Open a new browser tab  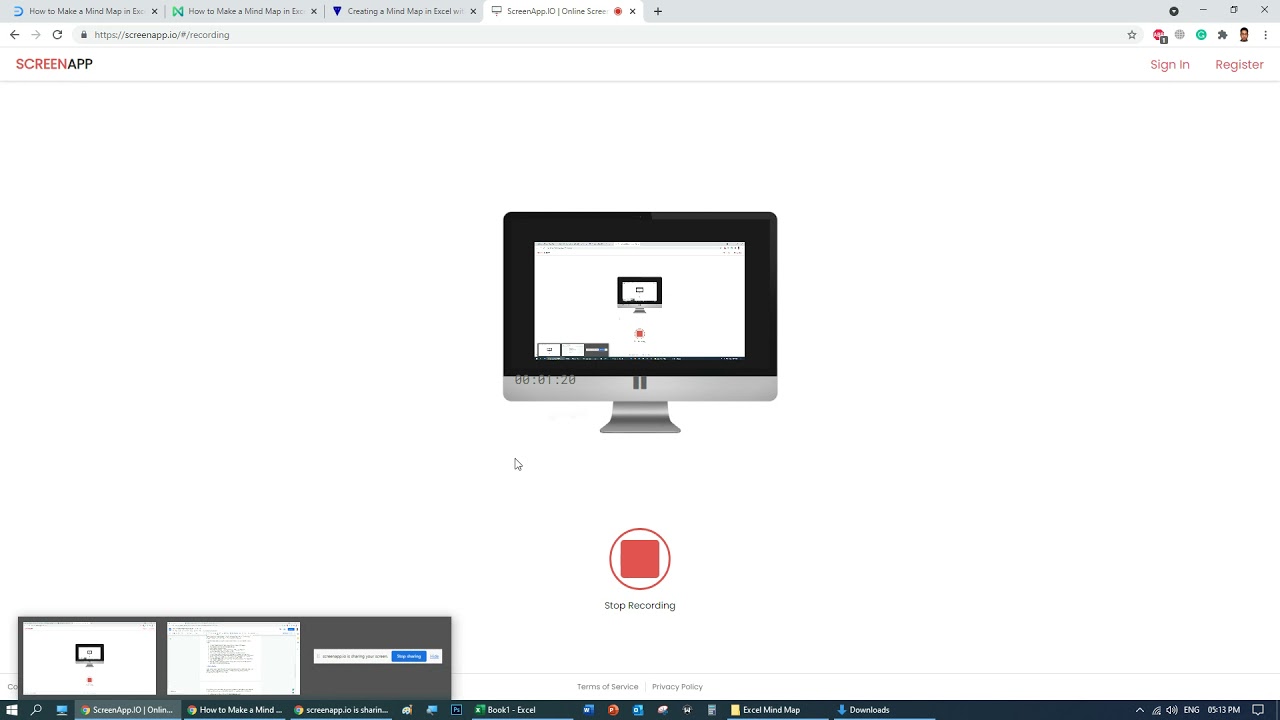[x=657, y=11]
